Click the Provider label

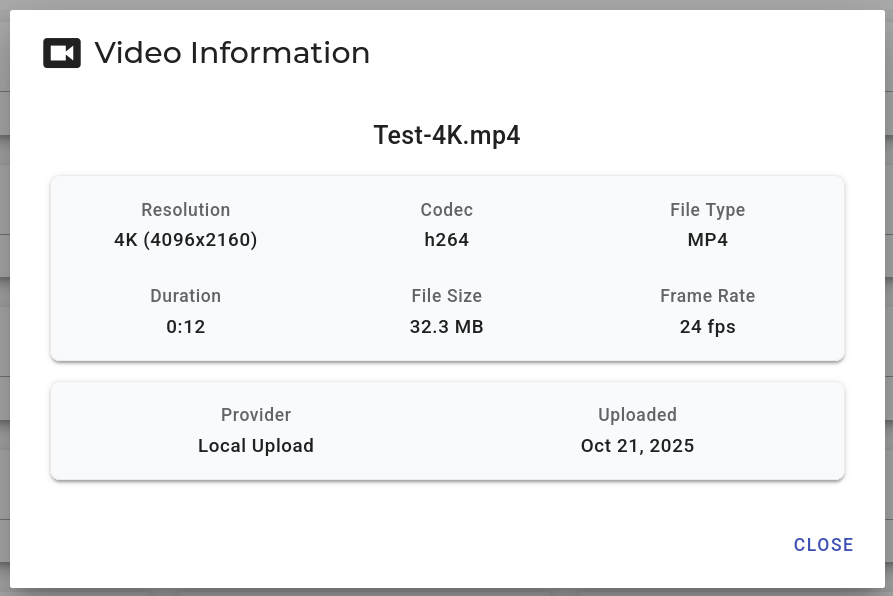pos(256,415)
